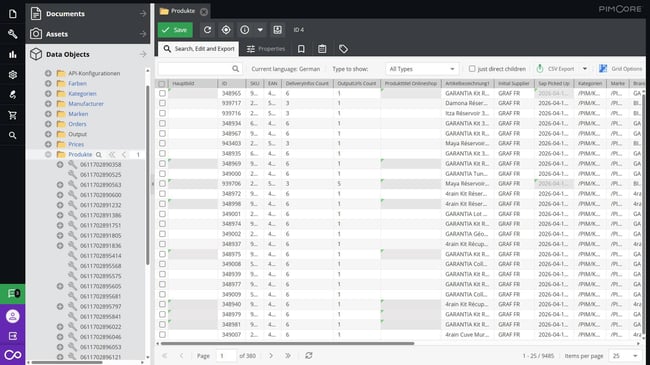Go to last page in grid paging
The width and height of the screenshot is (650, 365).
(x=288, y=356)
